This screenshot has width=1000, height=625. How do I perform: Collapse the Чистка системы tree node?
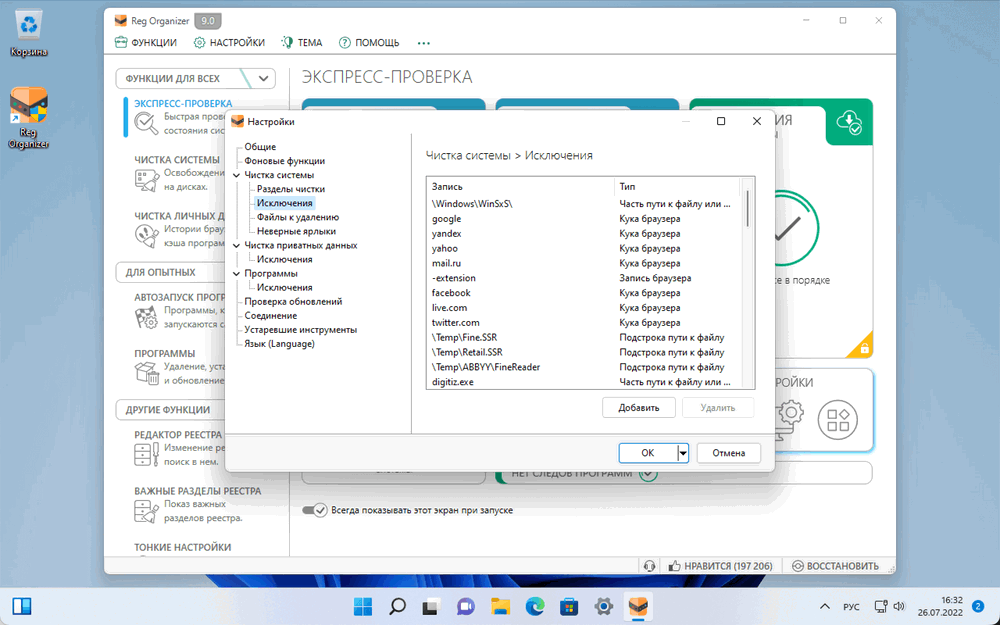click(237, 175)
